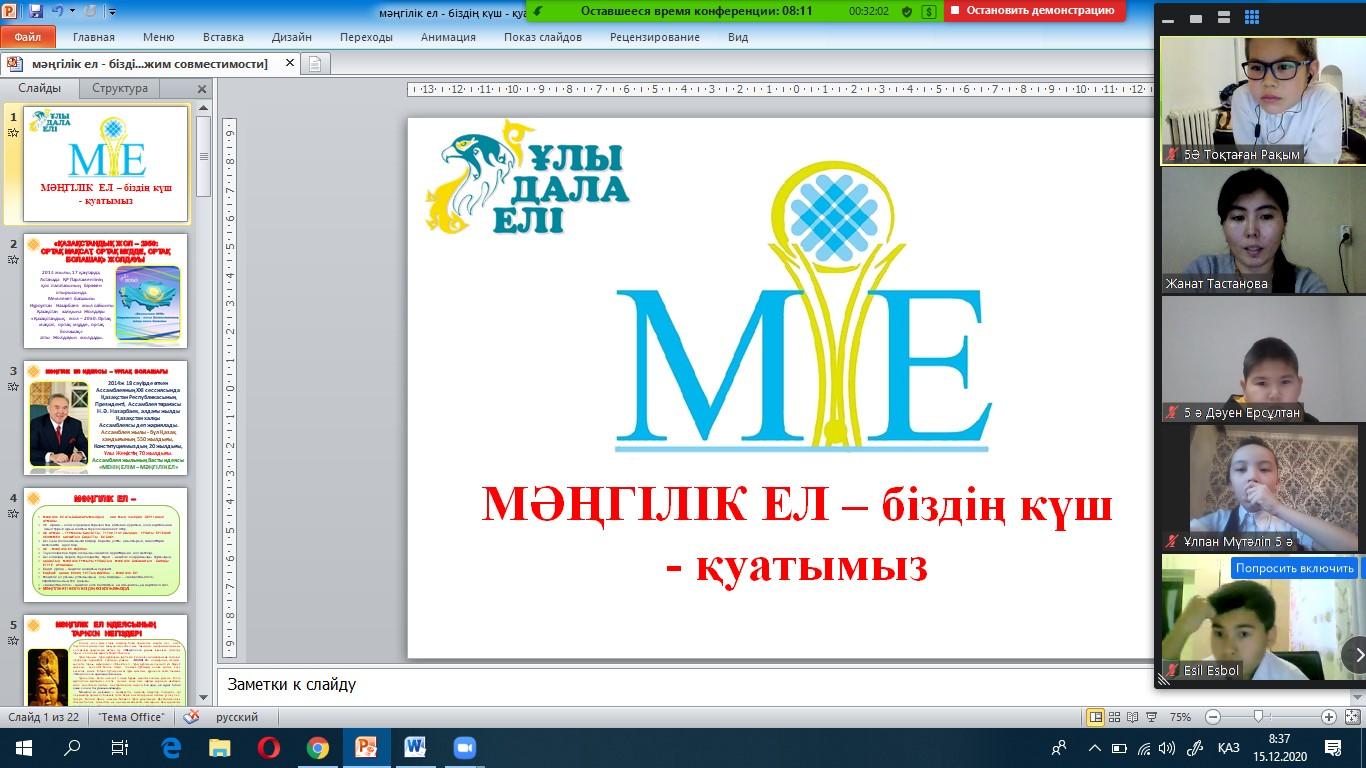Open the Дизайн ribbon tab
This screenshot has height=768, width=1366.
pyautogui.click(x=291, y=37)
